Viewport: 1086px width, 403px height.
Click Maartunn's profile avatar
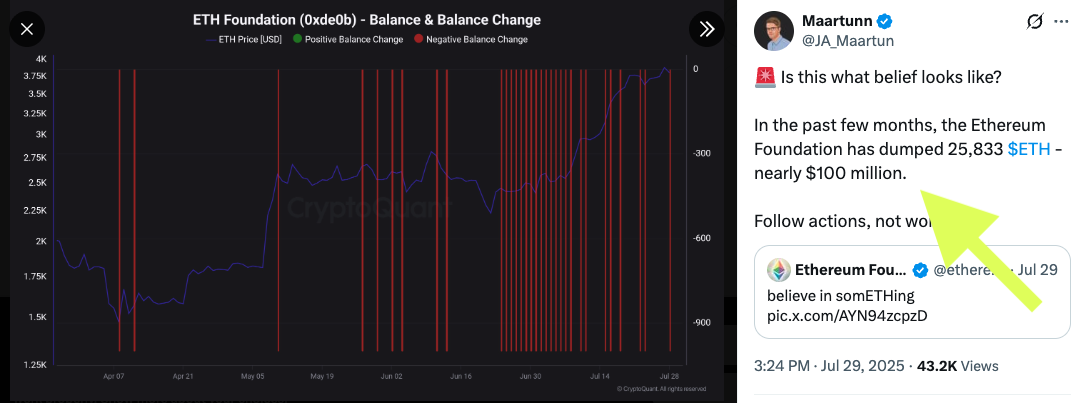coord(773,31)
